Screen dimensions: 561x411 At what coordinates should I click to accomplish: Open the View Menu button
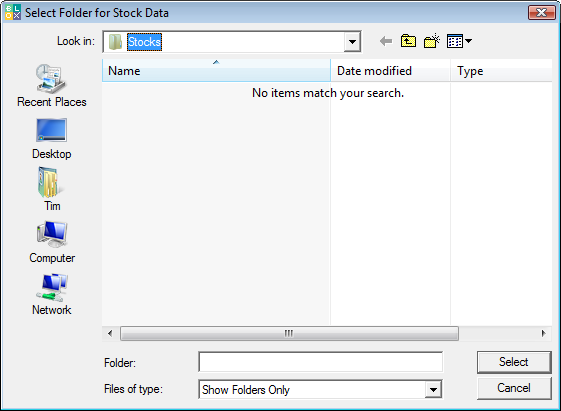[x=459, y=41]
